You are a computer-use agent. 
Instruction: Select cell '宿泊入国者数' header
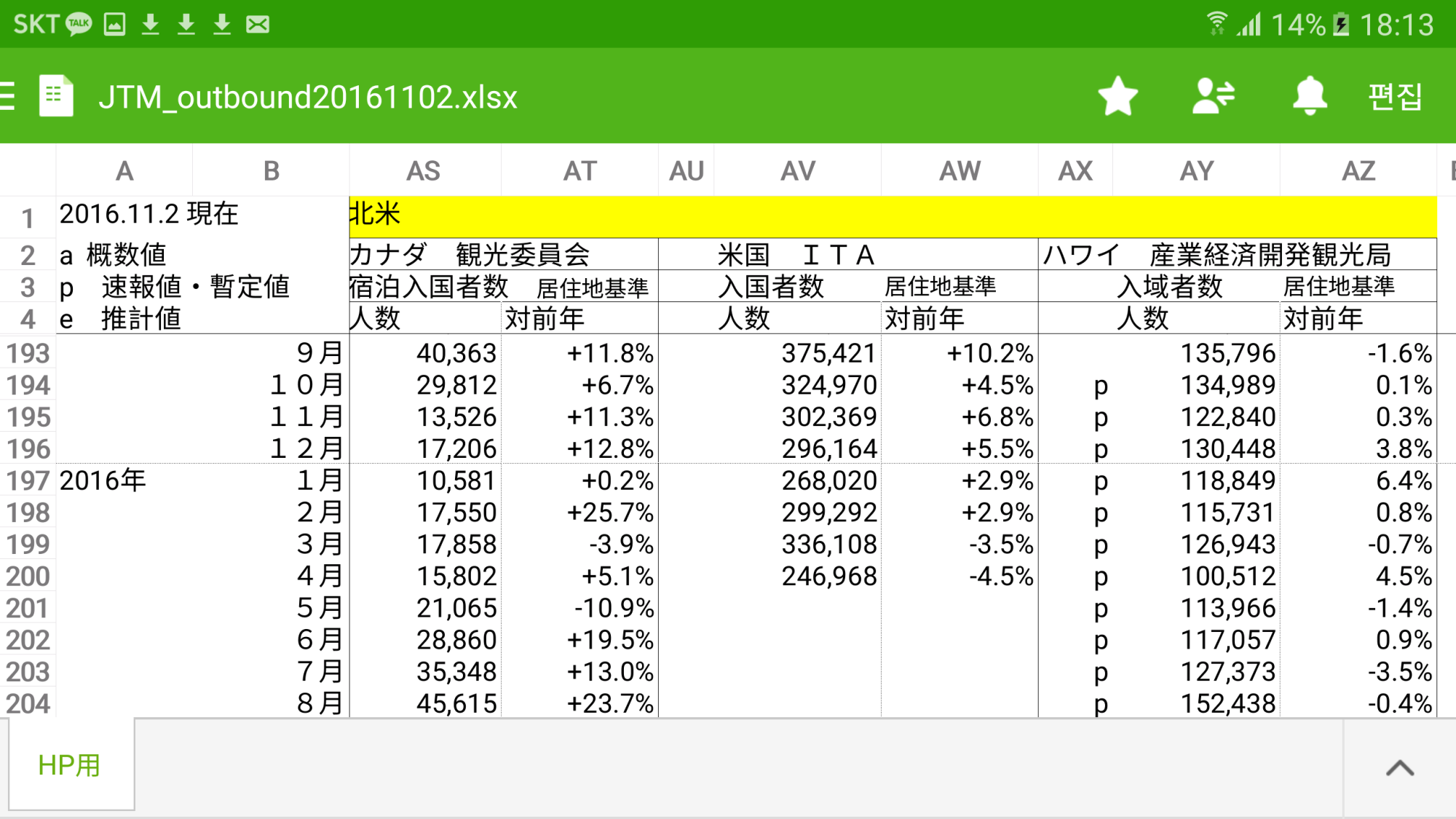(428, 286)
